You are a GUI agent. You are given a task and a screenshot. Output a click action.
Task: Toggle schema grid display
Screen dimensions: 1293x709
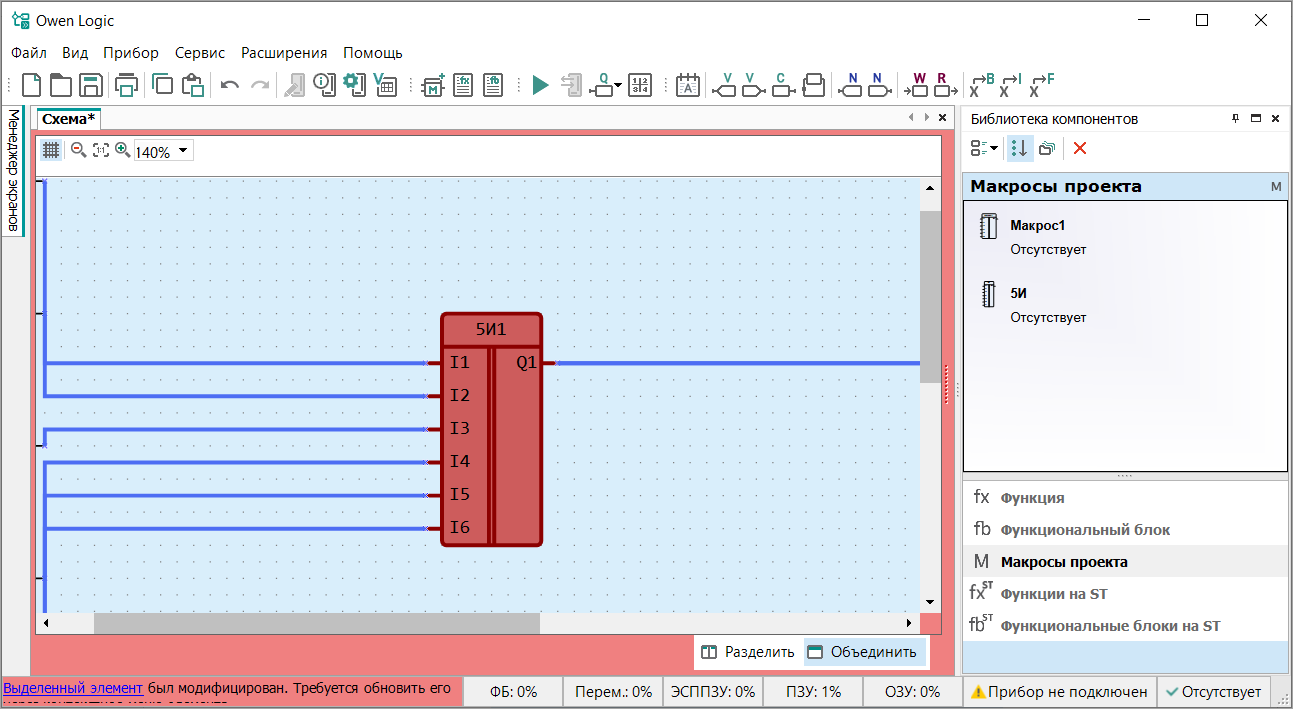[51, 150]
